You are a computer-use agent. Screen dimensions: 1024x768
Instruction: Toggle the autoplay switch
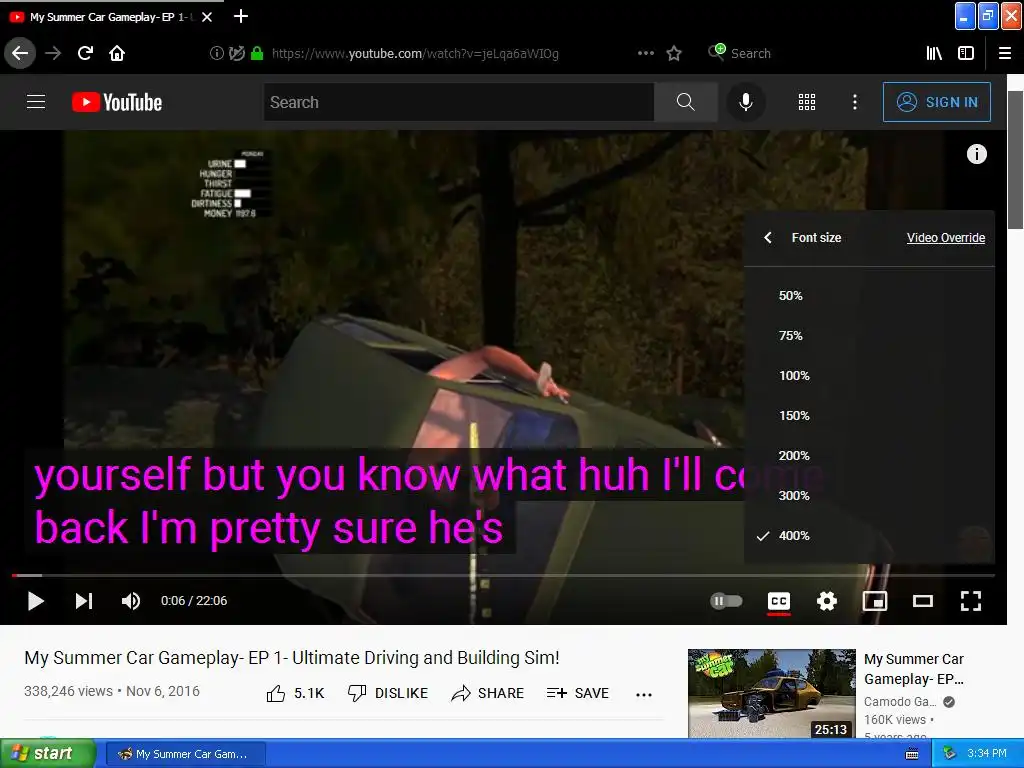coord(726,601)
